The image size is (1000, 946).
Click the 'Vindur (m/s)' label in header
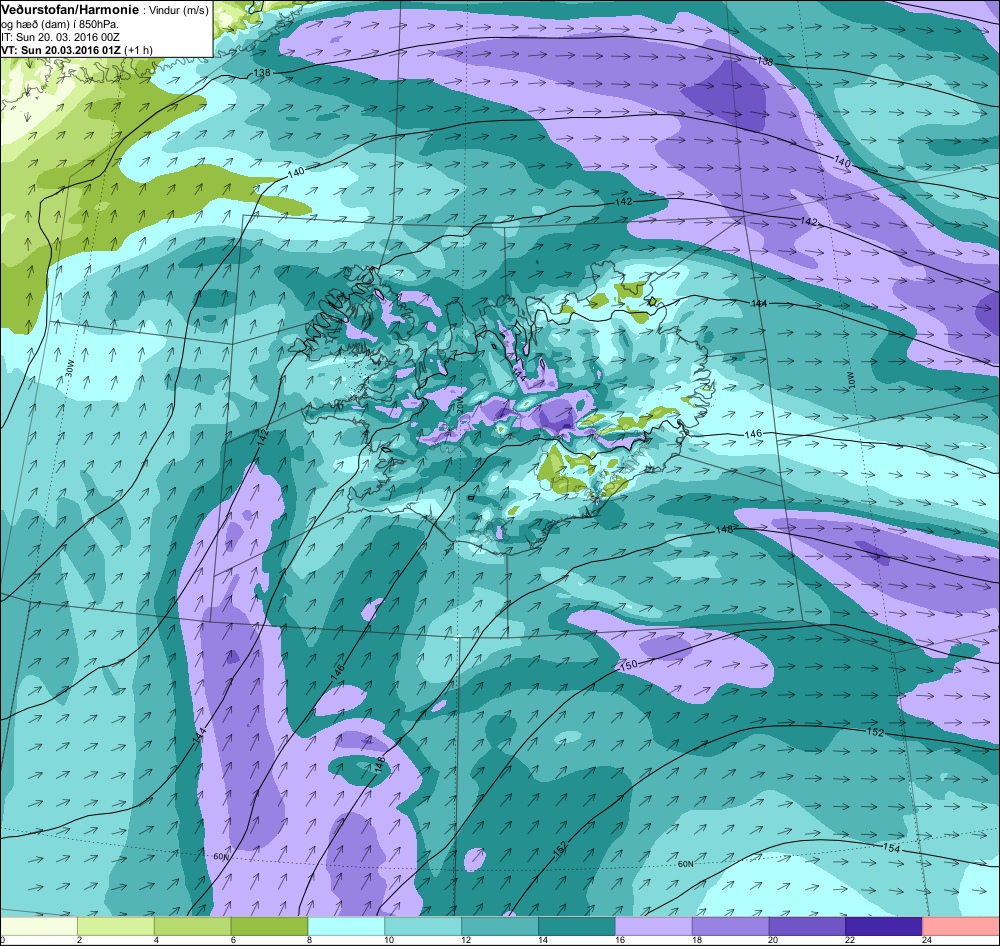pos(178,11)
